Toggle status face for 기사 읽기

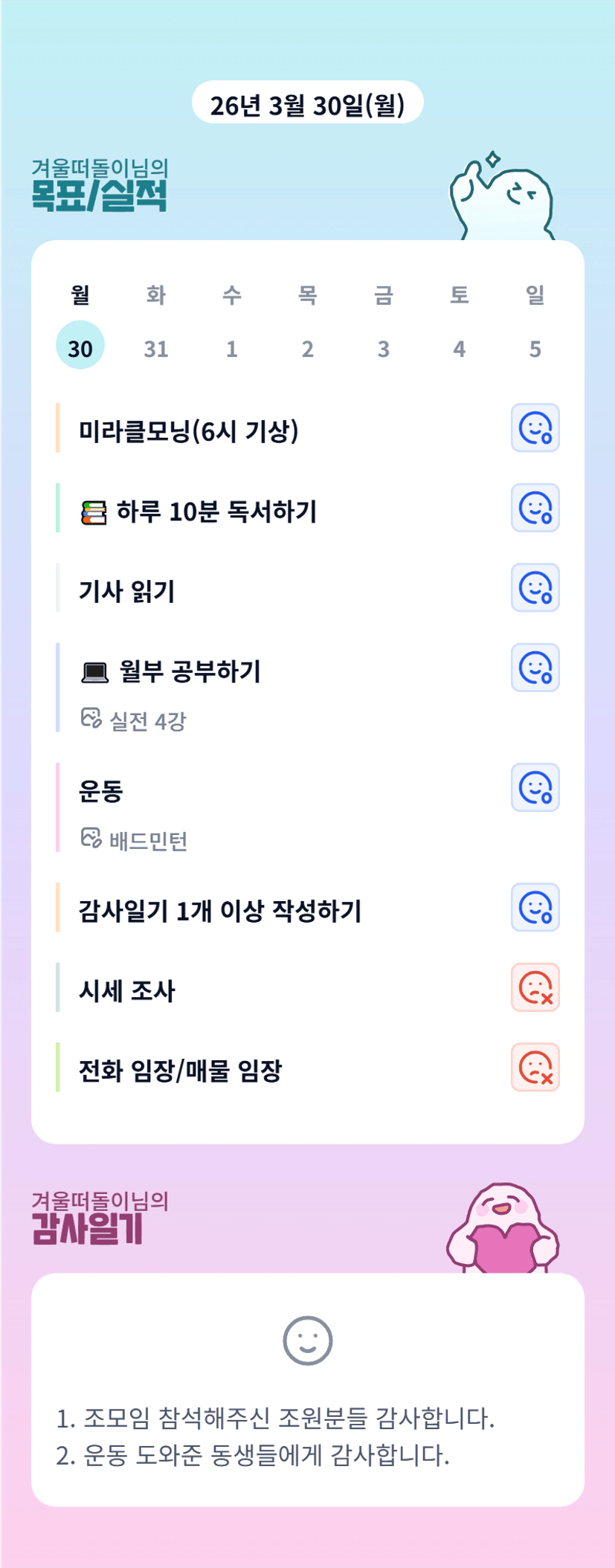(535, 588)
